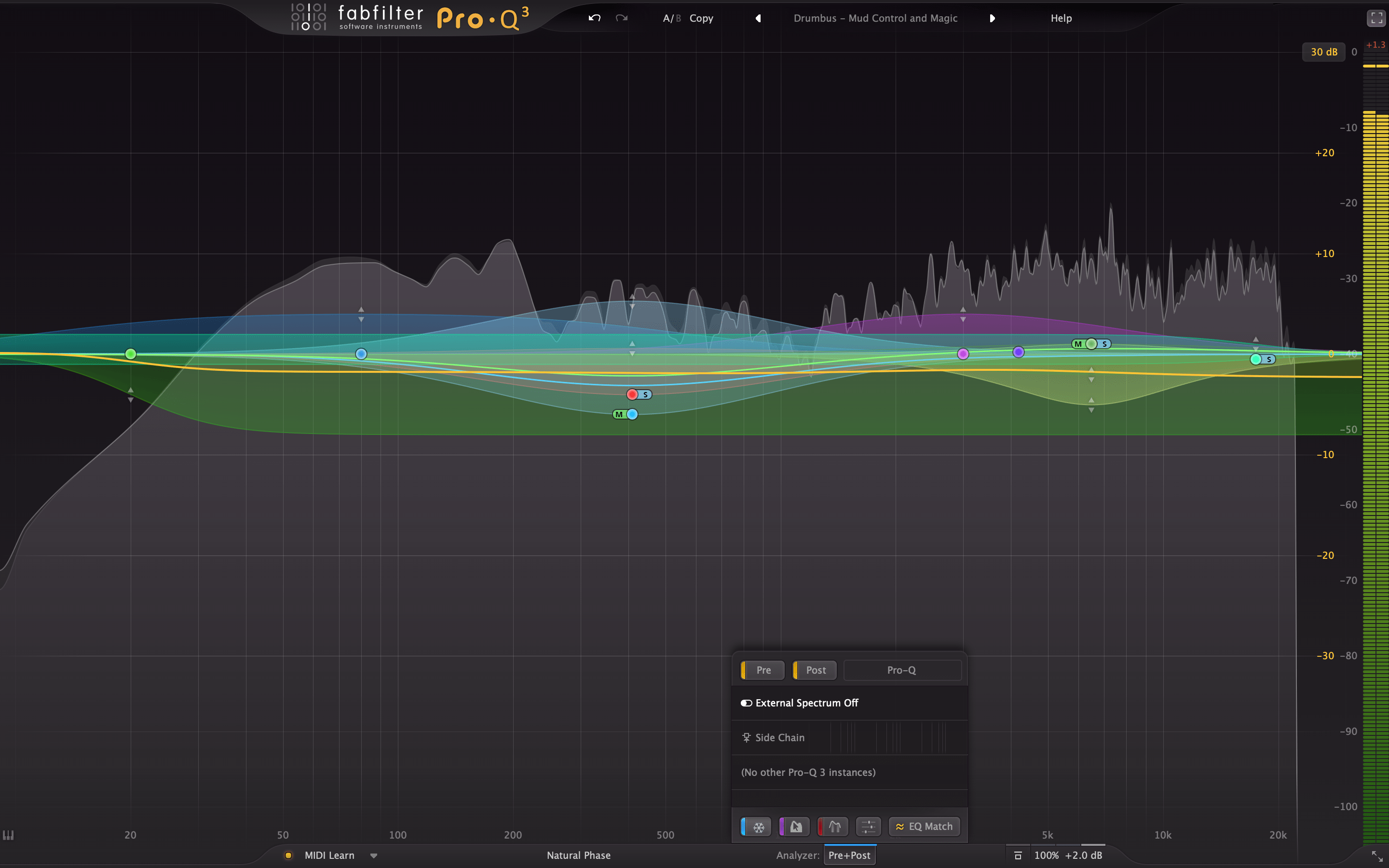The image size is (1389, 868).
Task: Click dynamic range arrows above the pink band
Action: [963, 314]
